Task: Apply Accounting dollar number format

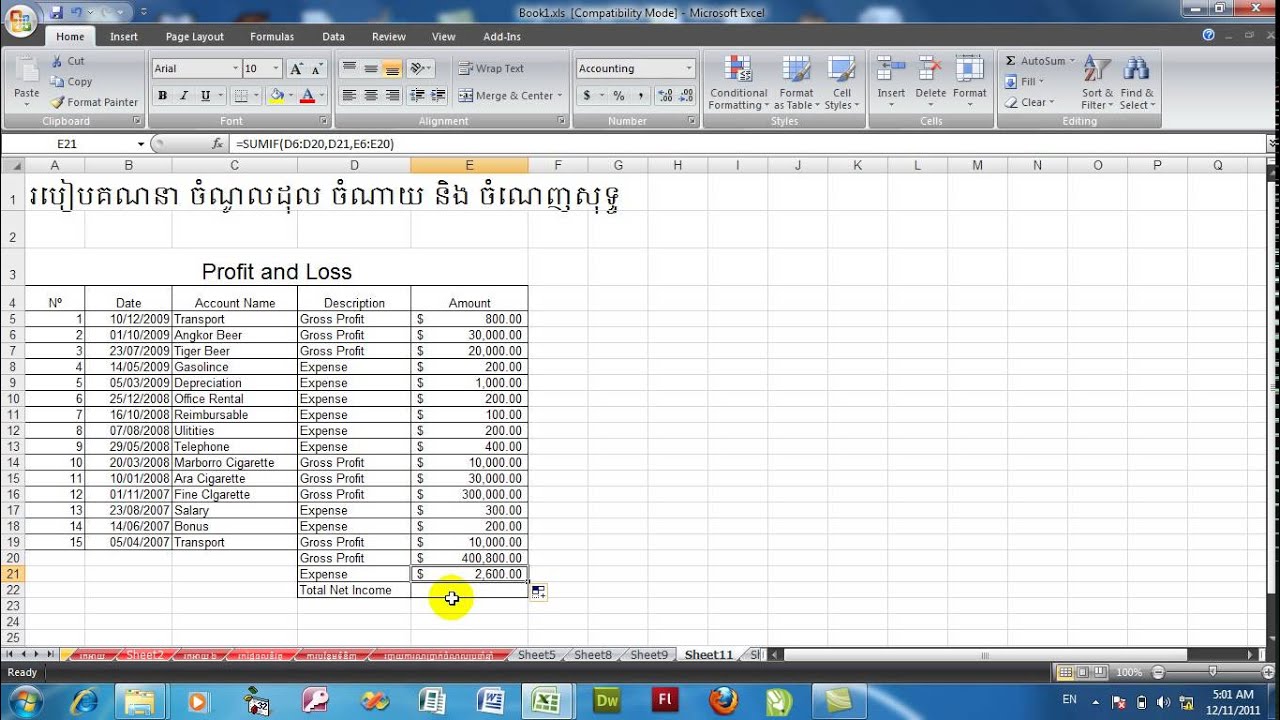Action: (587, 96)
